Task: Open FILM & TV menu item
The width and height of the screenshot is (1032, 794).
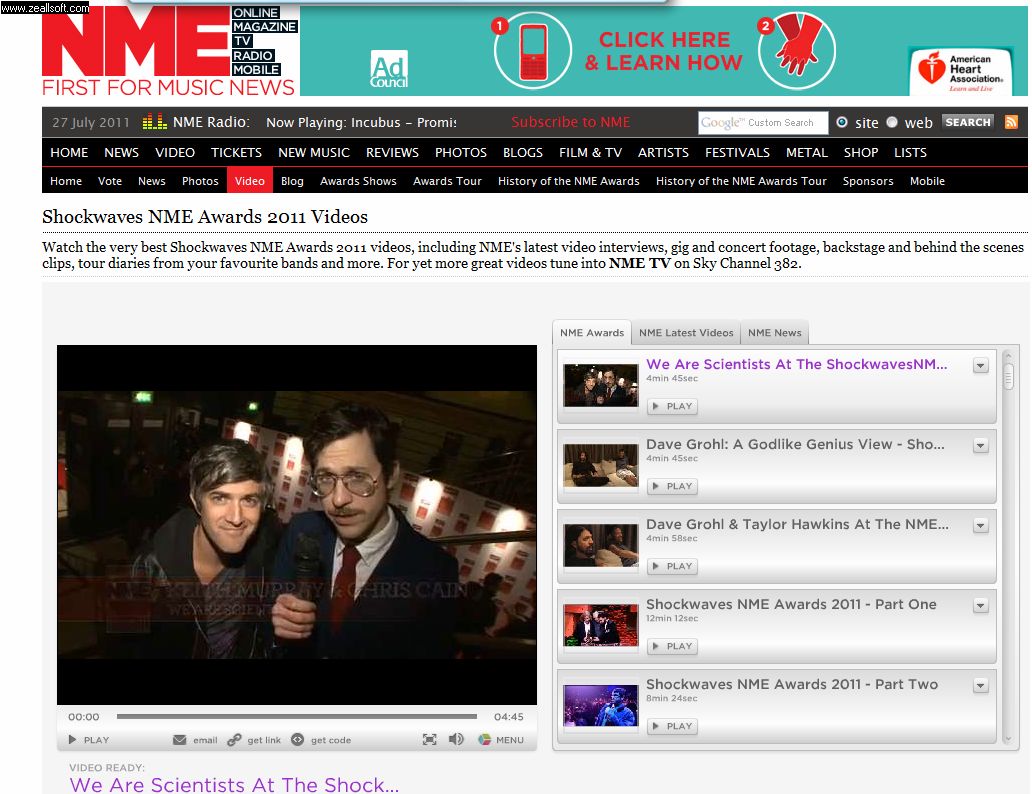Action: point(590,153)
